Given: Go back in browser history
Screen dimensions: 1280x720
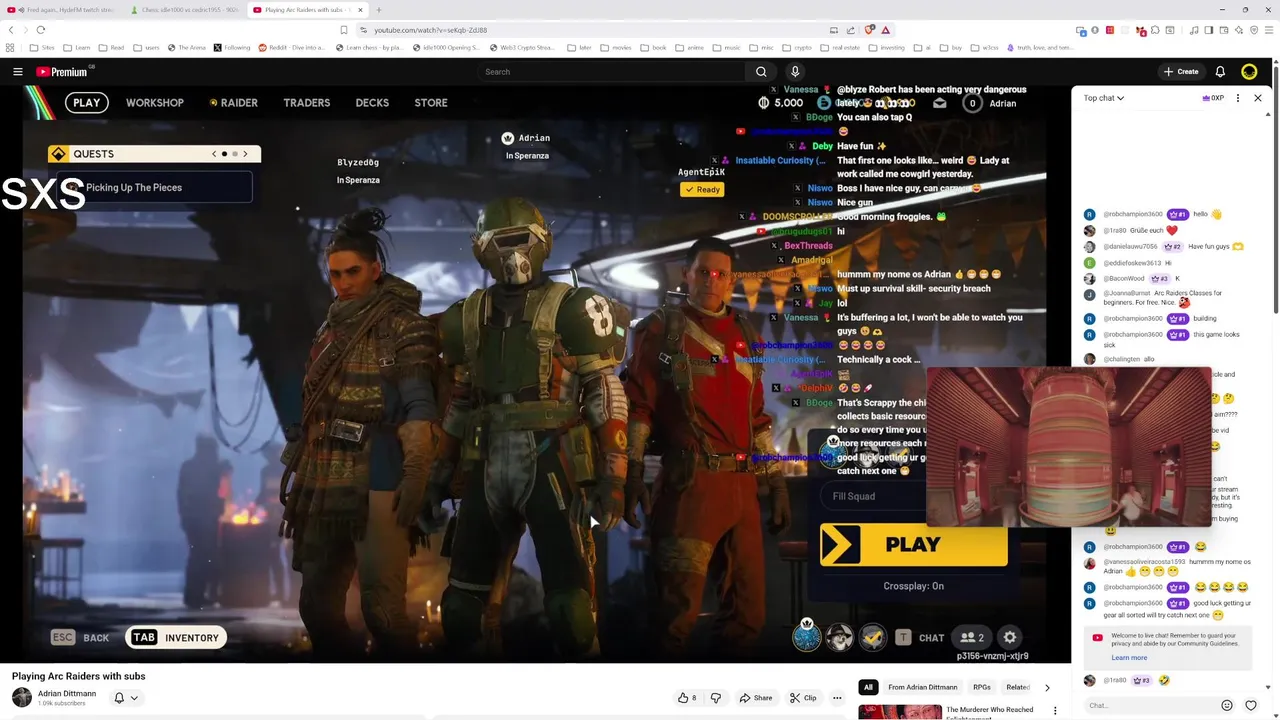Looking at the screenshot, I should coord(11,30).
